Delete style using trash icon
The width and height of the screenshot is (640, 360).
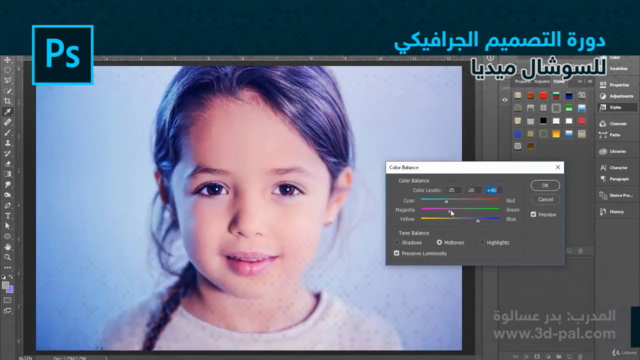tap(581, 251)
